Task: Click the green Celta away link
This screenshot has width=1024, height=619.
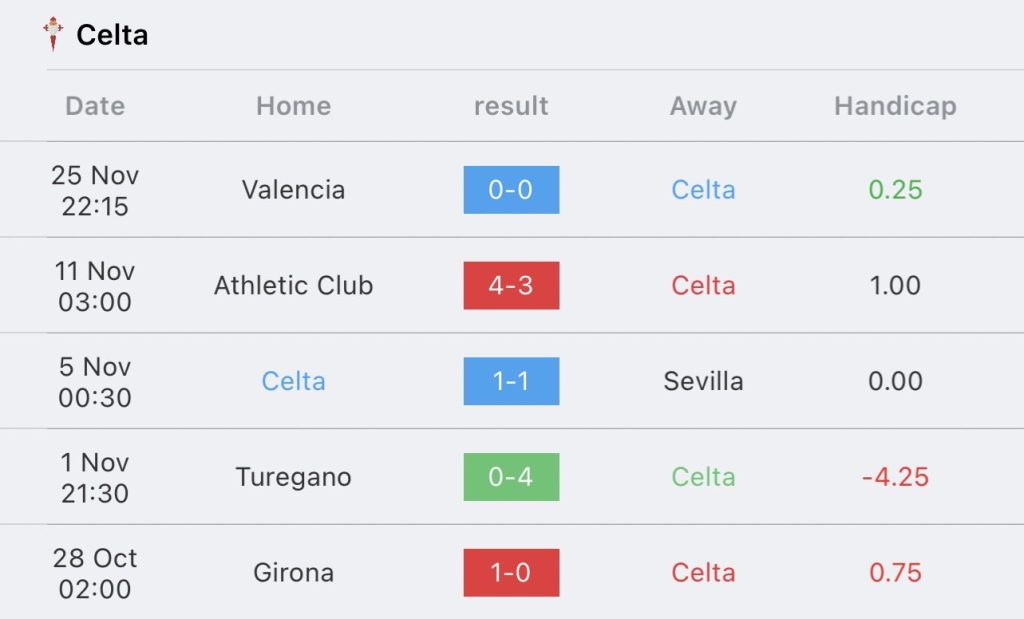Action: 703,477
